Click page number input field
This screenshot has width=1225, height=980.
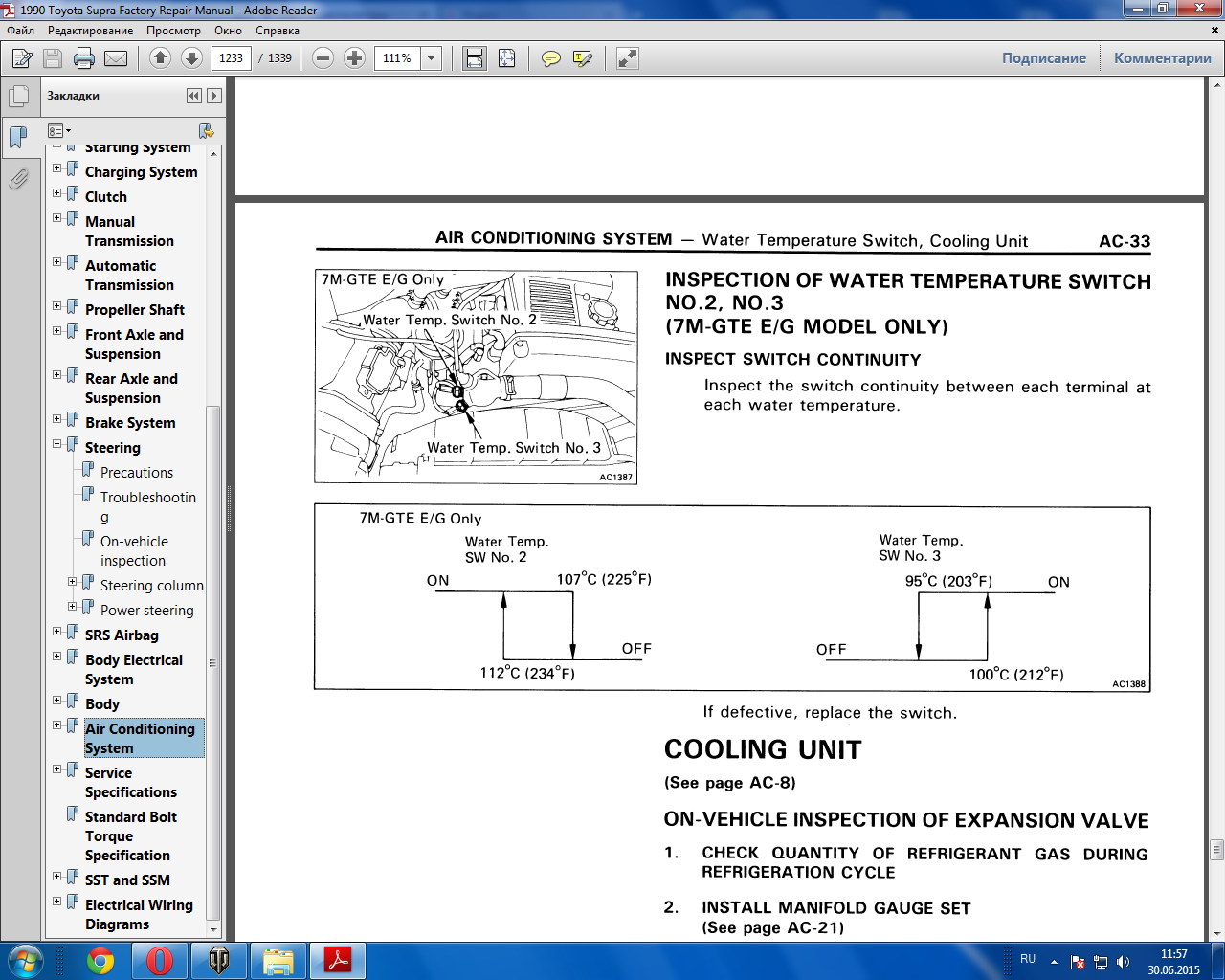point(232,58)
